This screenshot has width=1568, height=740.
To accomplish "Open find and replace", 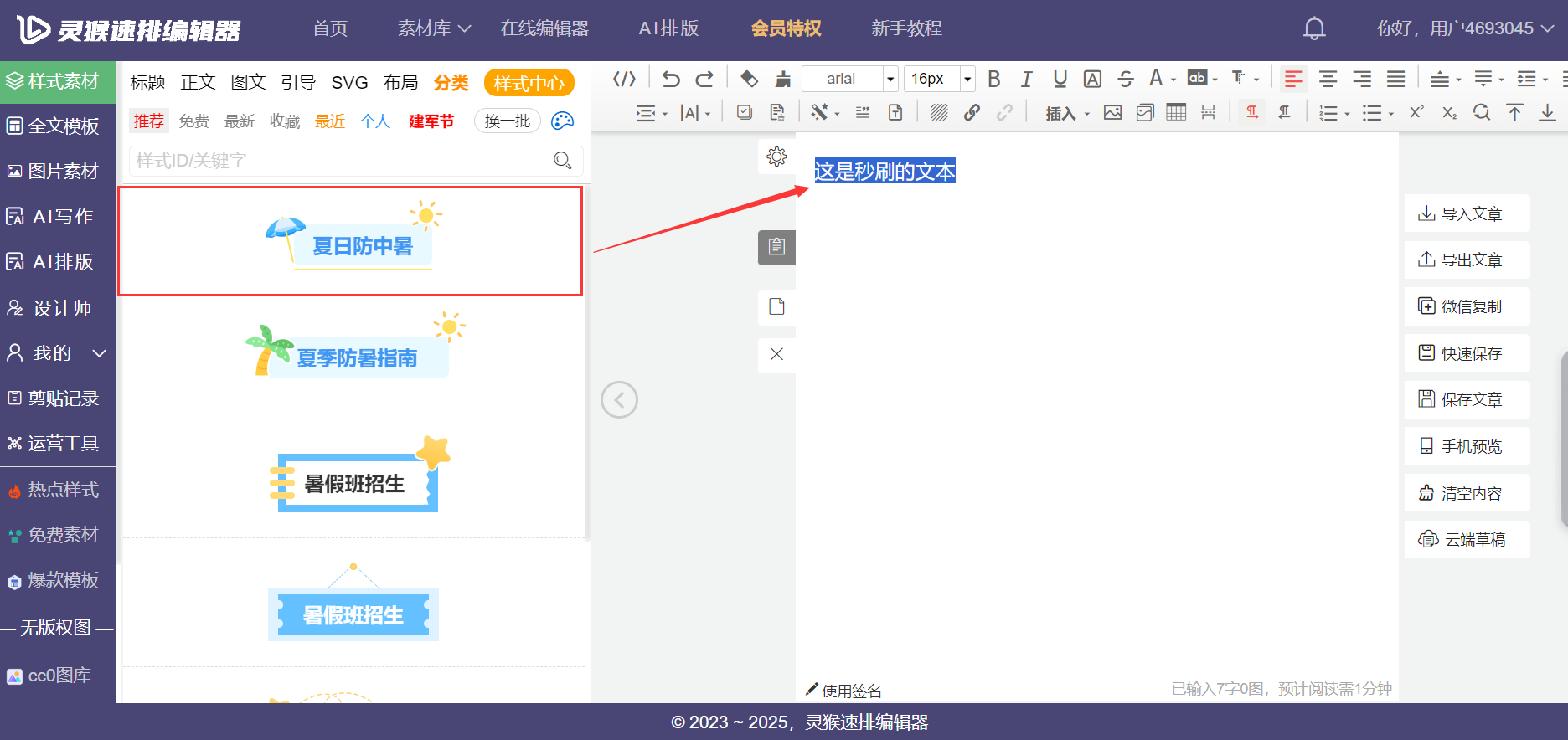I will (x=1482, y=112).
